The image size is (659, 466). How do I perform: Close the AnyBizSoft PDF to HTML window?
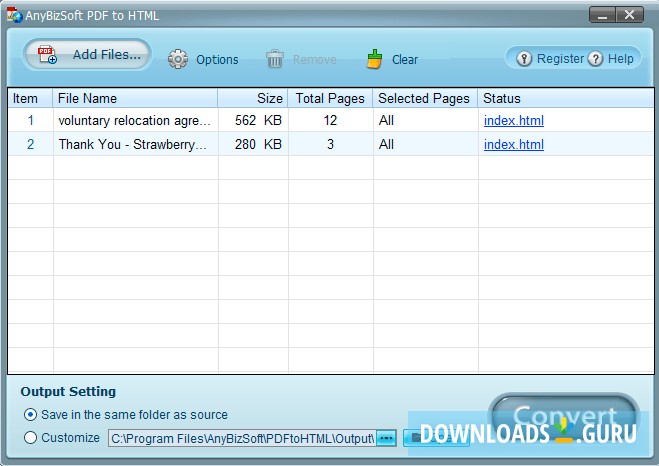630,15
